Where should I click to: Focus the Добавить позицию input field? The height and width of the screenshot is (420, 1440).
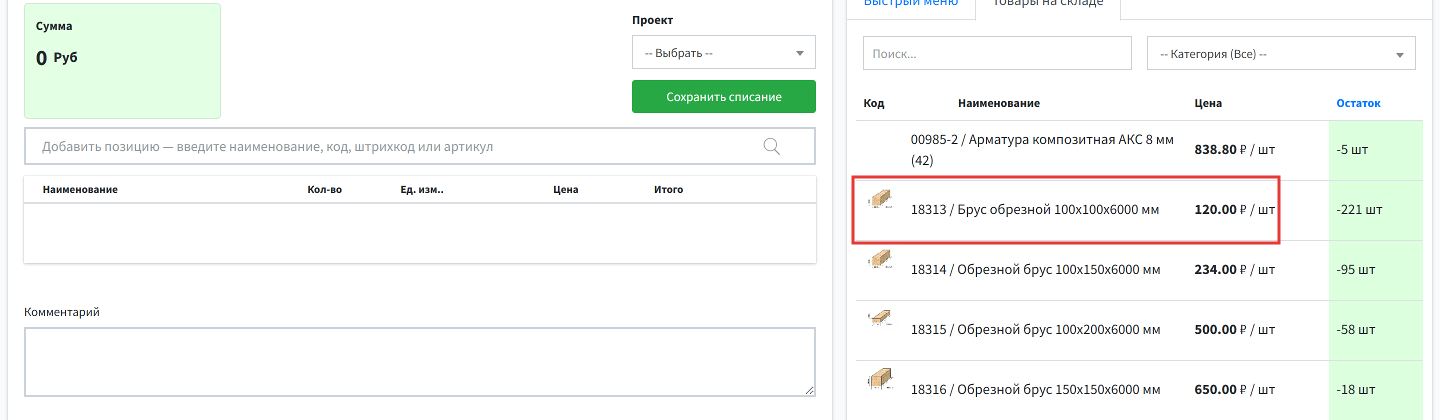420,147
